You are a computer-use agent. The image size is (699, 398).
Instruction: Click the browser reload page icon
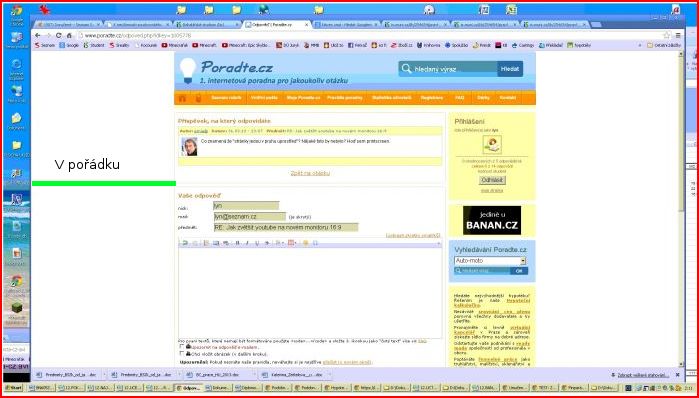[58, 35]
